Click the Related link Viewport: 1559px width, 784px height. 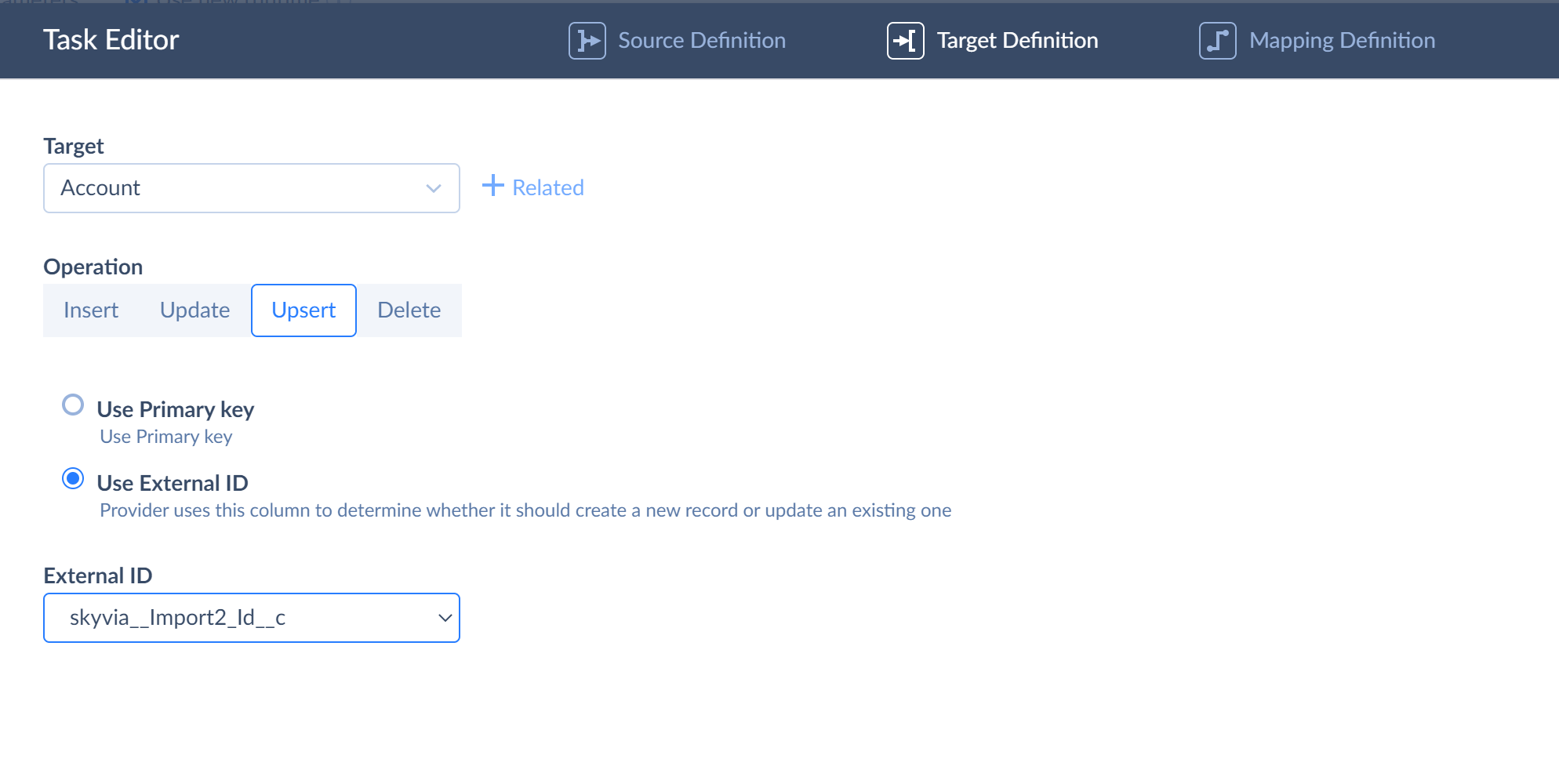pos(547,187)
